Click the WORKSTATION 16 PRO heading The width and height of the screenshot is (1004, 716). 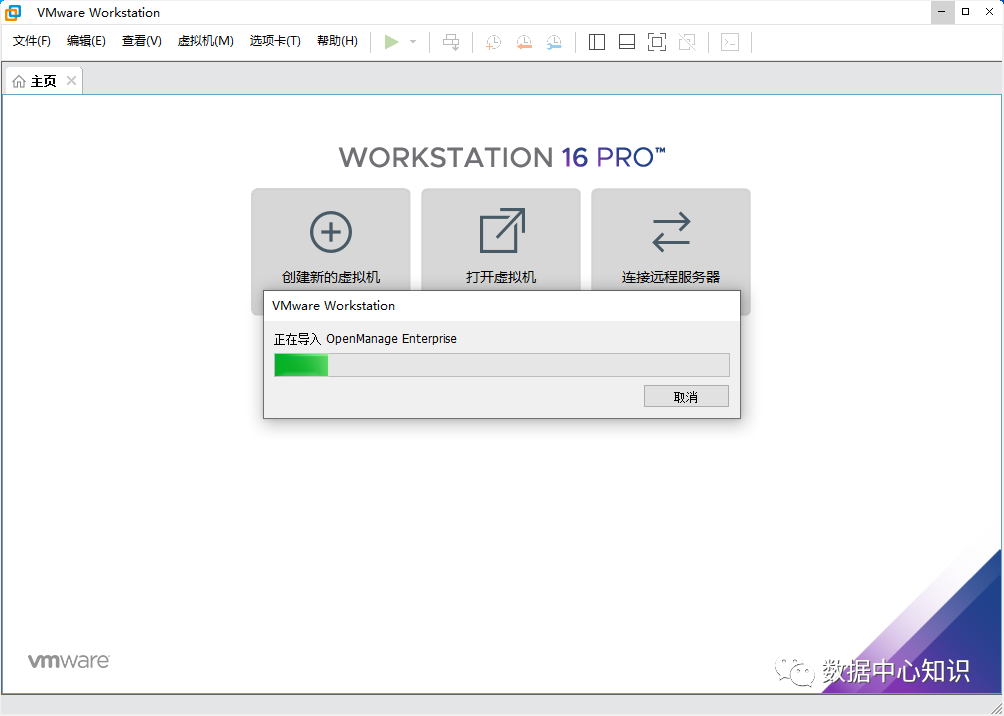click(x=502, y=158)
